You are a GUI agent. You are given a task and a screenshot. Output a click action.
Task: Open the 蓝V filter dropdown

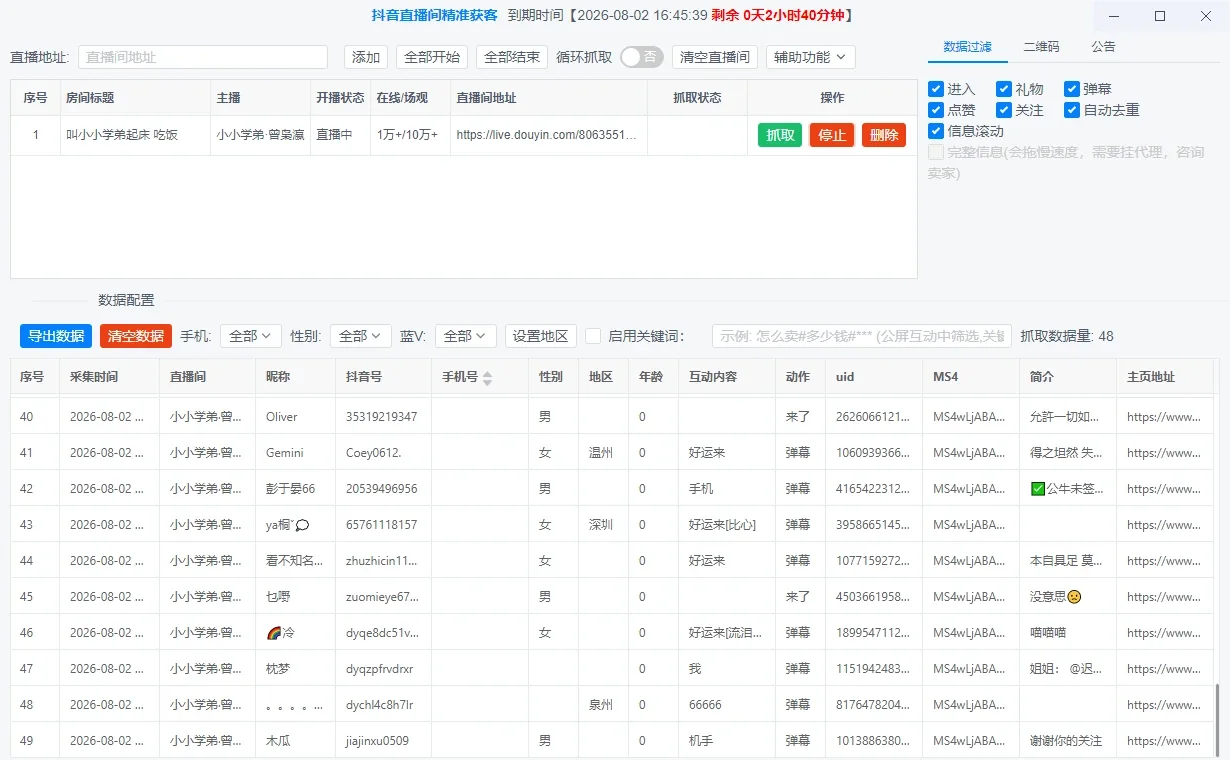466,336
